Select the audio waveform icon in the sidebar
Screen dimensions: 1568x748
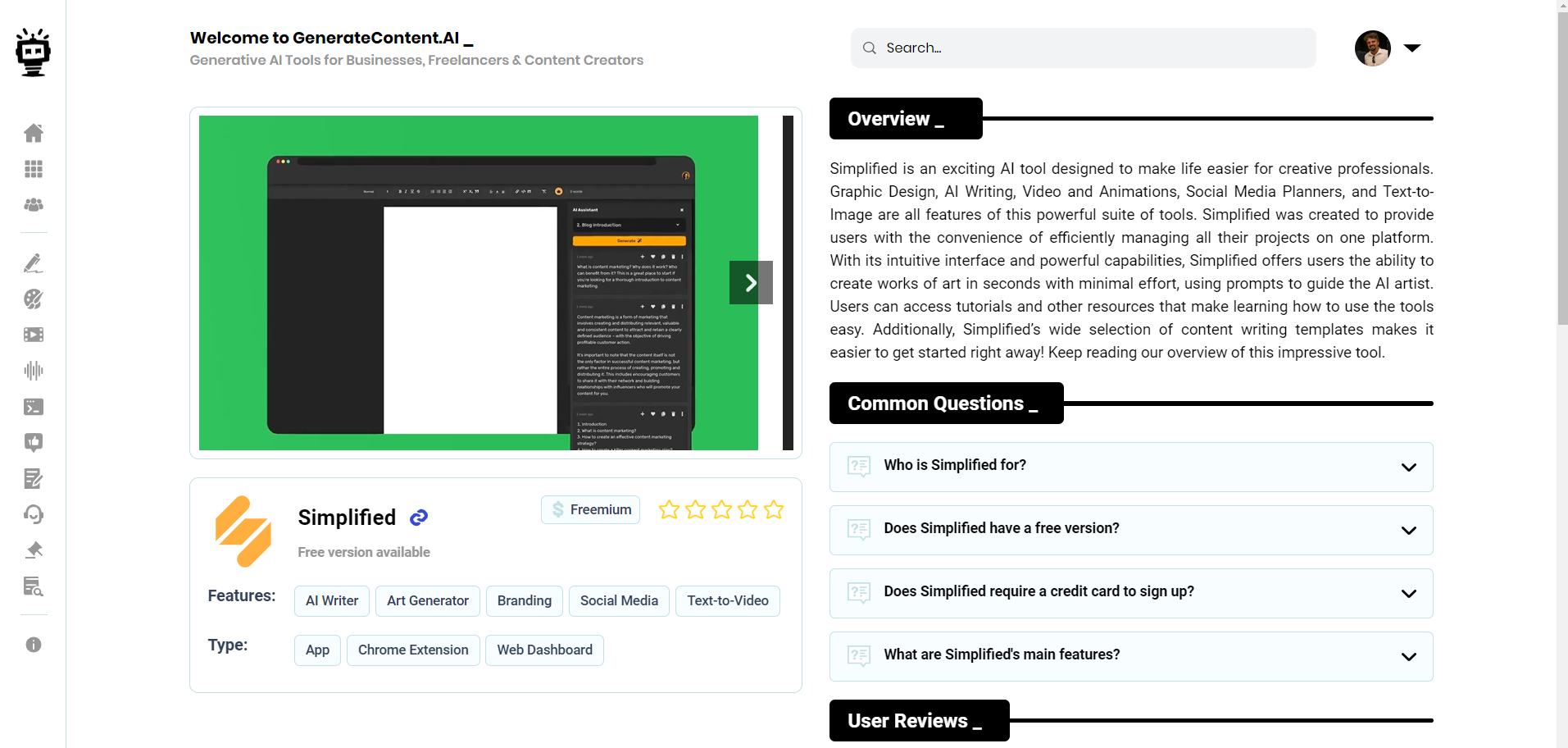34,371
